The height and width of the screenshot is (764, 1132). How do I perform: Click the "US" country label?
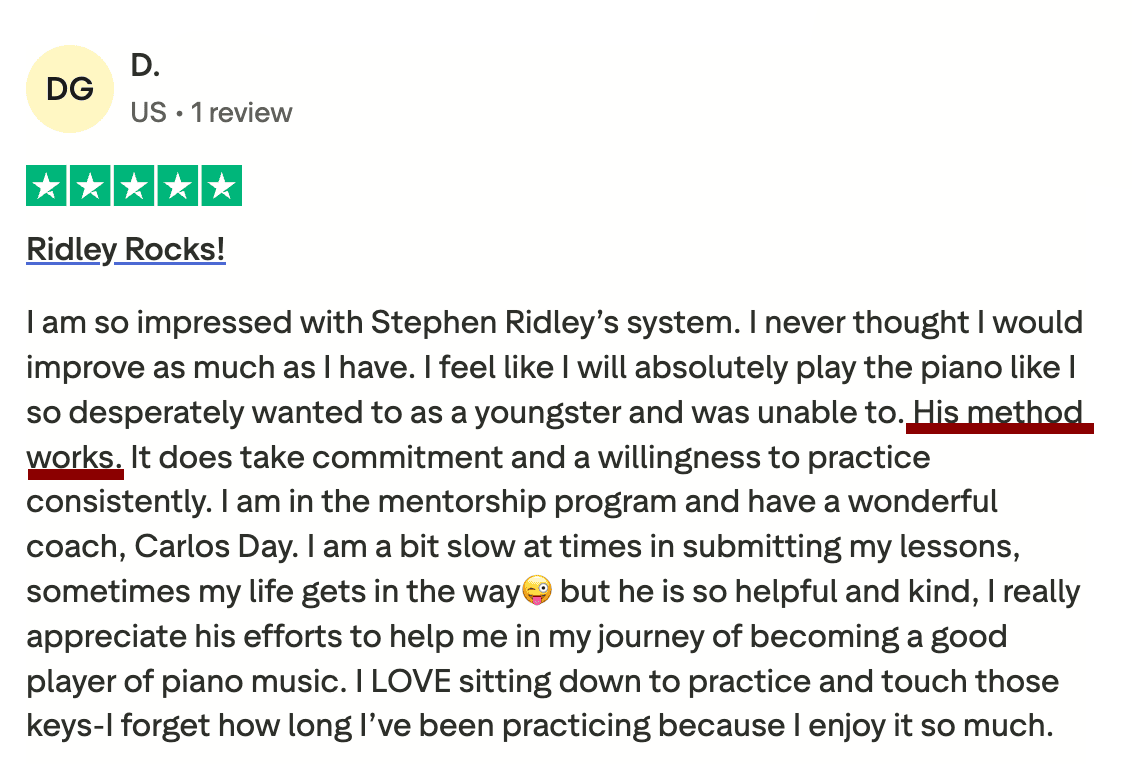point(148,112)
